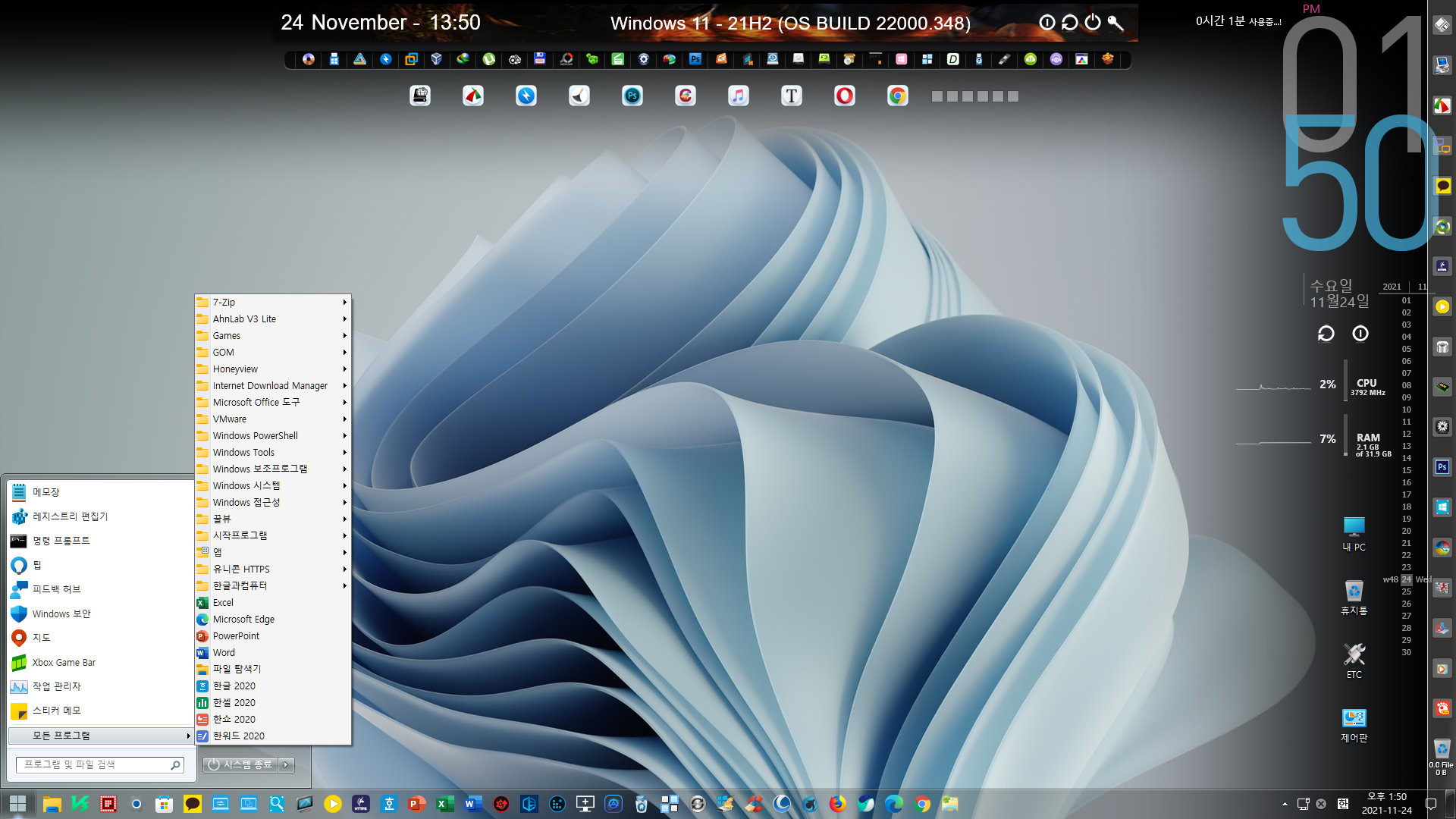Open File Explorer from the taskbar

point(52,804)
